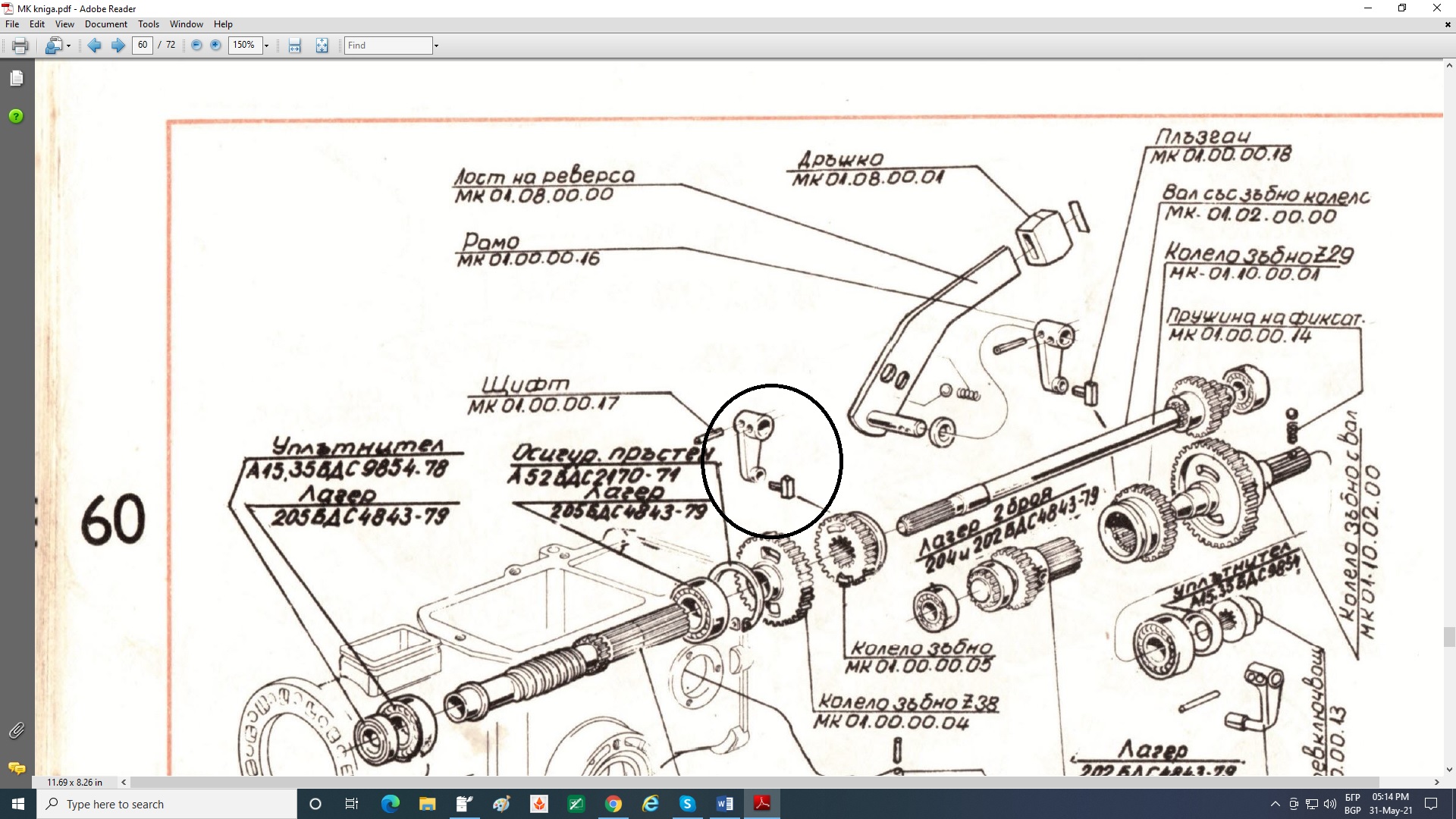Viewport: 1456px width, 819px height.
Task: Expand the Find options dropdown
Action: pos(436,45)
